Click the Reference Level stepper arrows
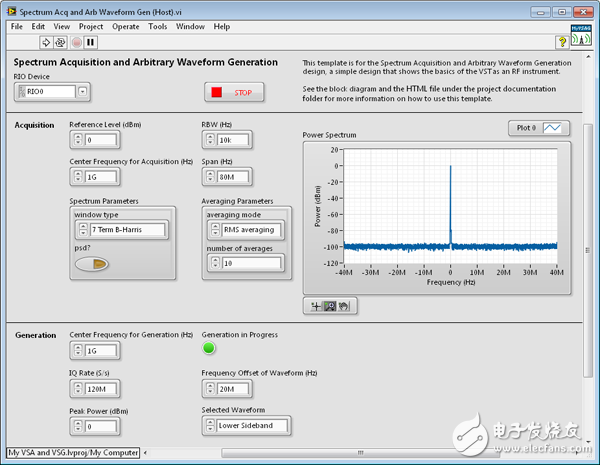 point(77,140)
